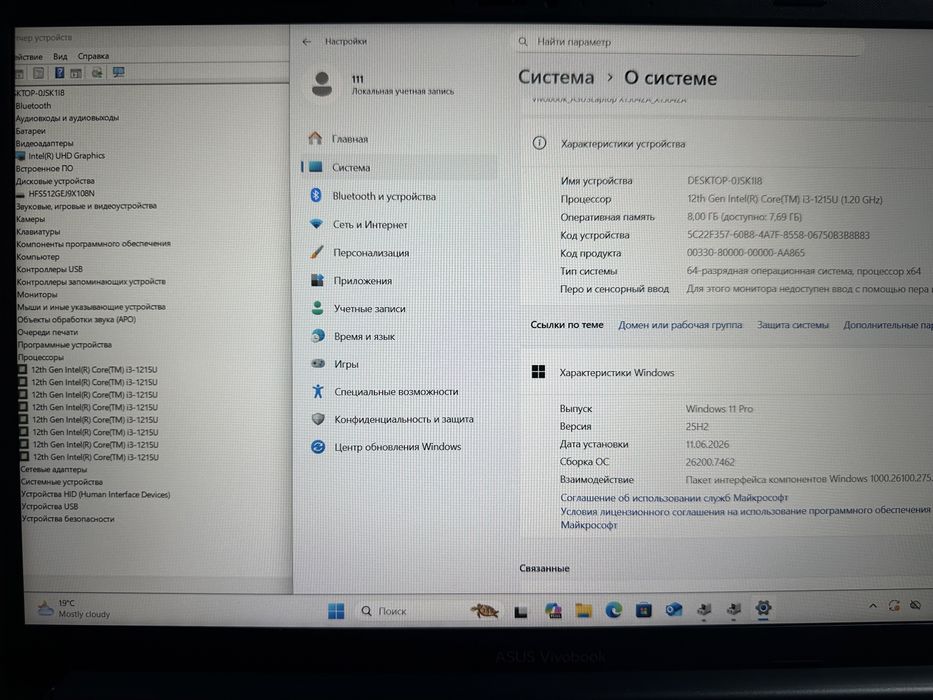Click the Windows Start button on taskbar
The height and width of the screenshot is (700, 933).
(x=336, y=611)
